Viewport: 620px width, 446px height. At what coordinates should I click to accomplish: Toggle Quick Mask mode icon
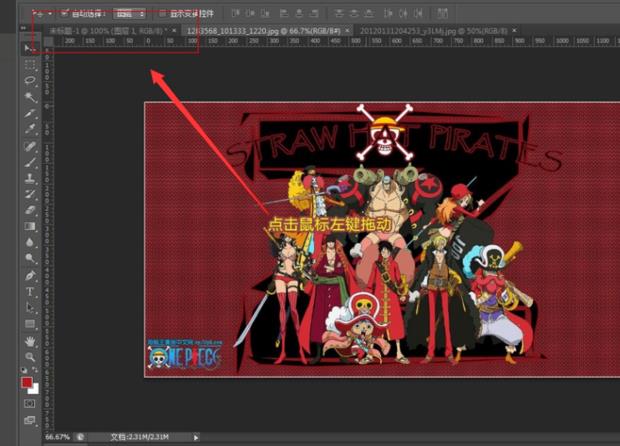30,404
